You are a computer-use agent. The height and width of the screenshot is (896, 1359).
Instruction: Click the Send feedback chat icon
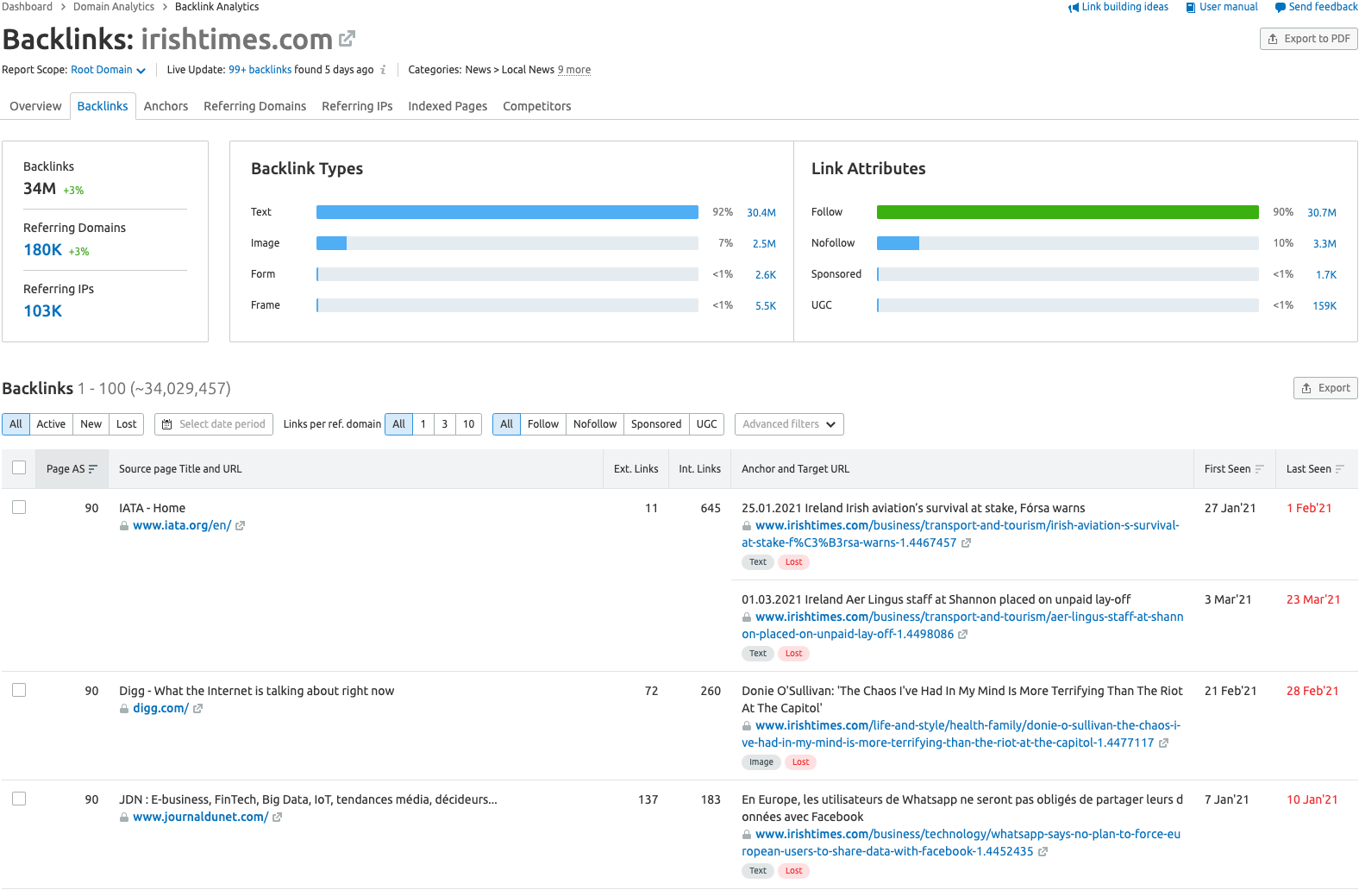pyautogui.click(x=1281, y=8)
